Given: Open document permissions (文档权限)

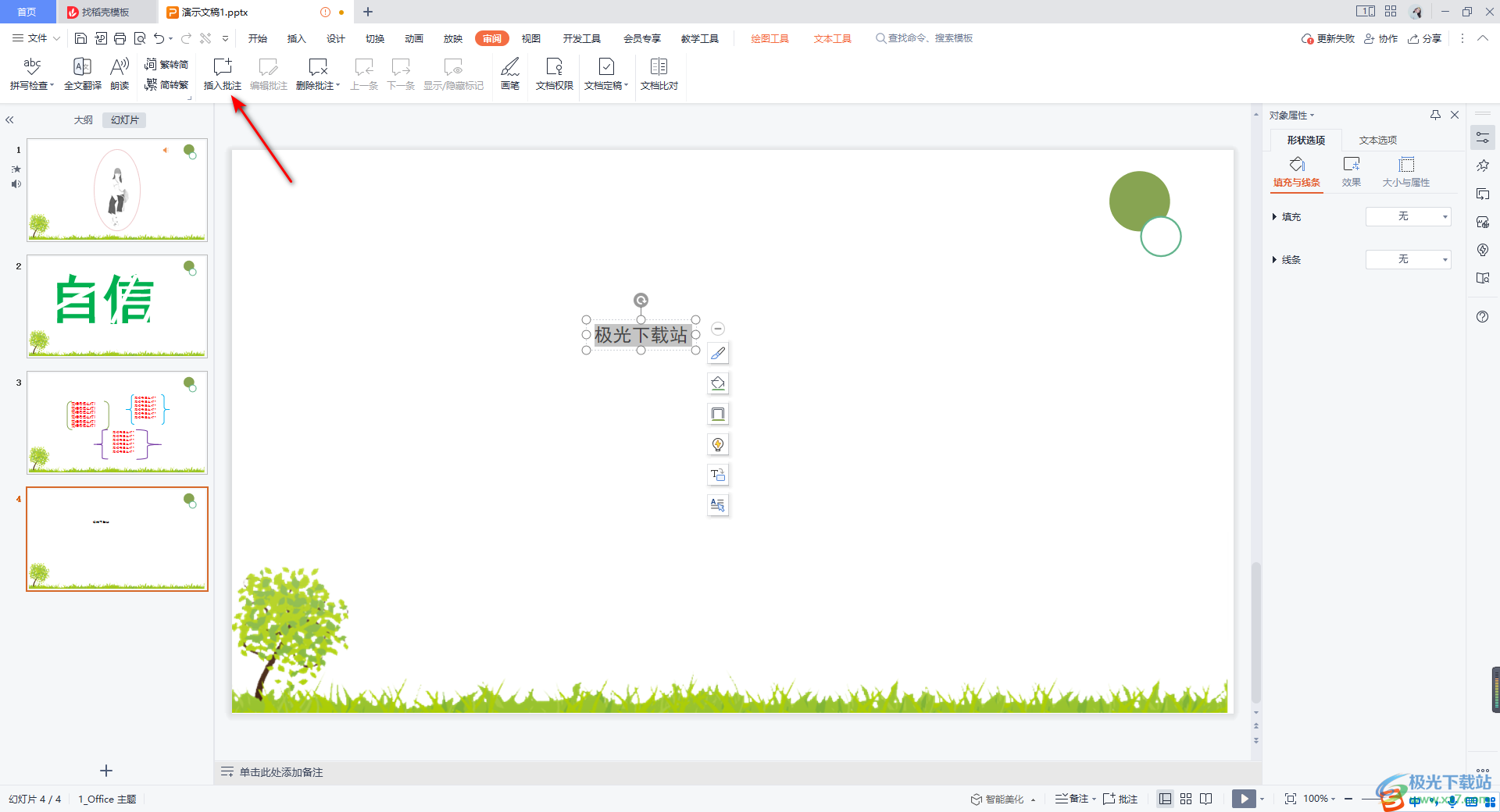Looking at the screenshot, I should tap(555, 74).
